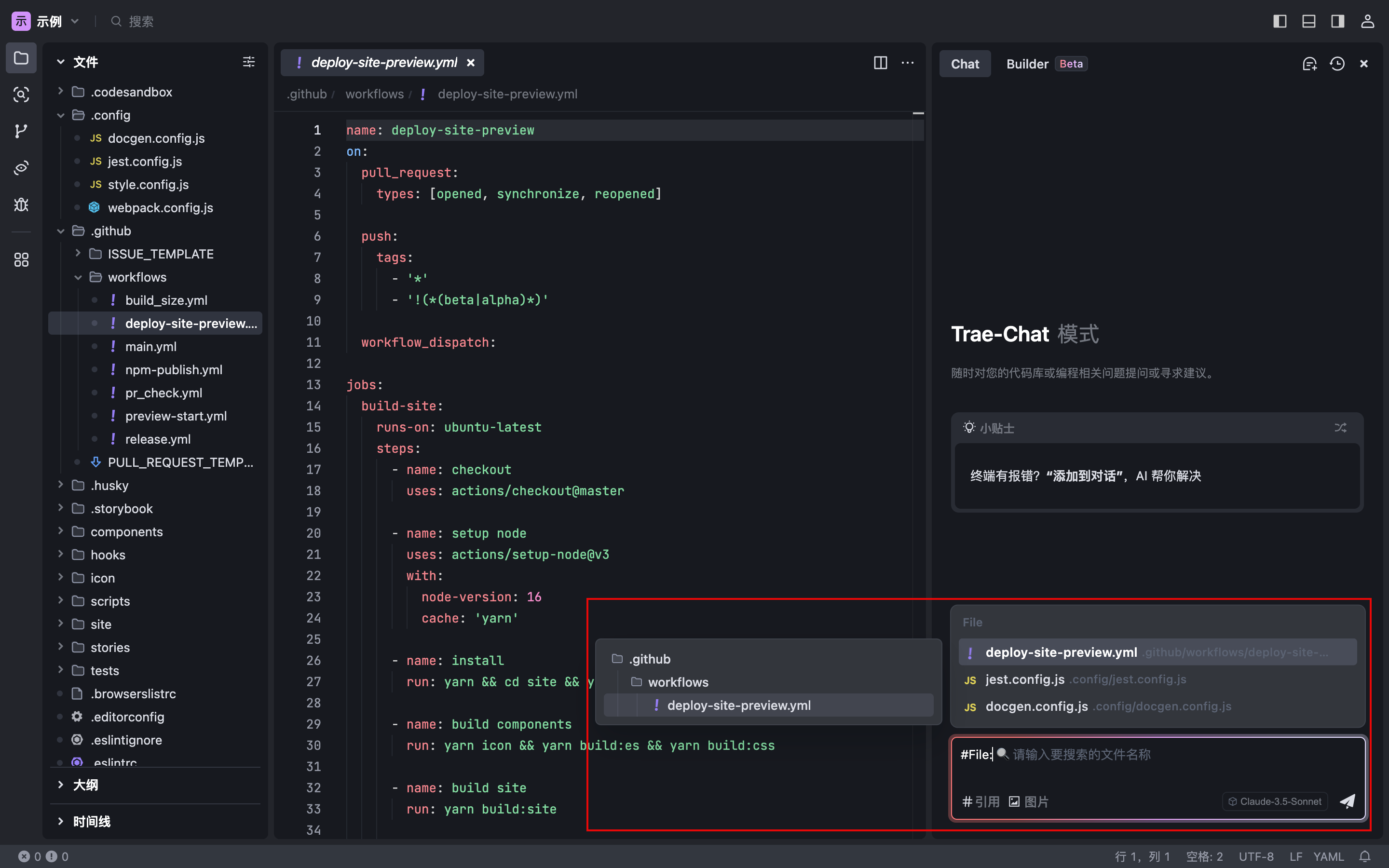
Task: Split the editor with the split icon
Action: tap(881, 63)
